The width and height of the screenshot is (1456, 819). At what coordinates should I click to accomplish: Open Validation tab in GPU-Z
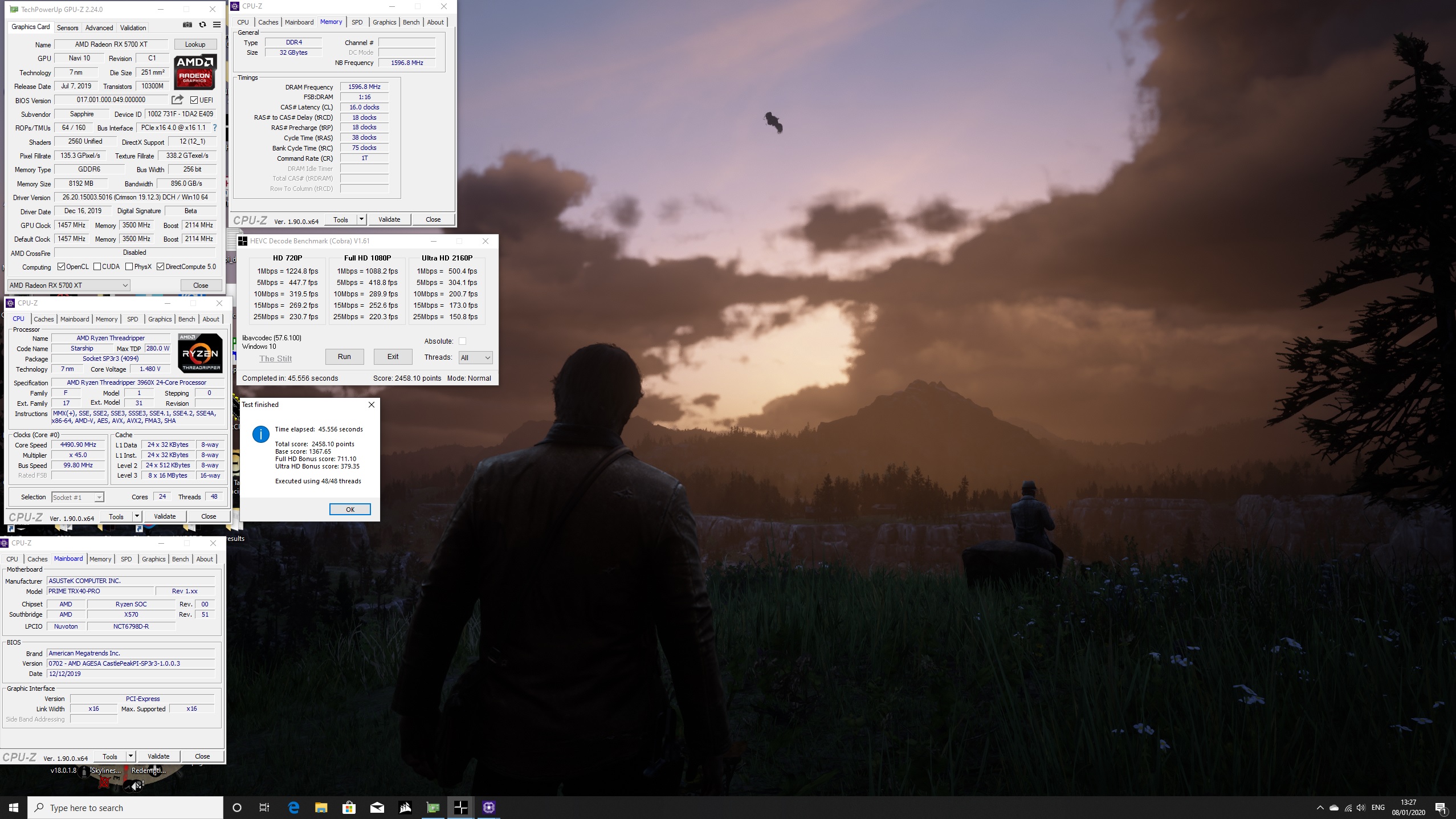tap(133, 27)
